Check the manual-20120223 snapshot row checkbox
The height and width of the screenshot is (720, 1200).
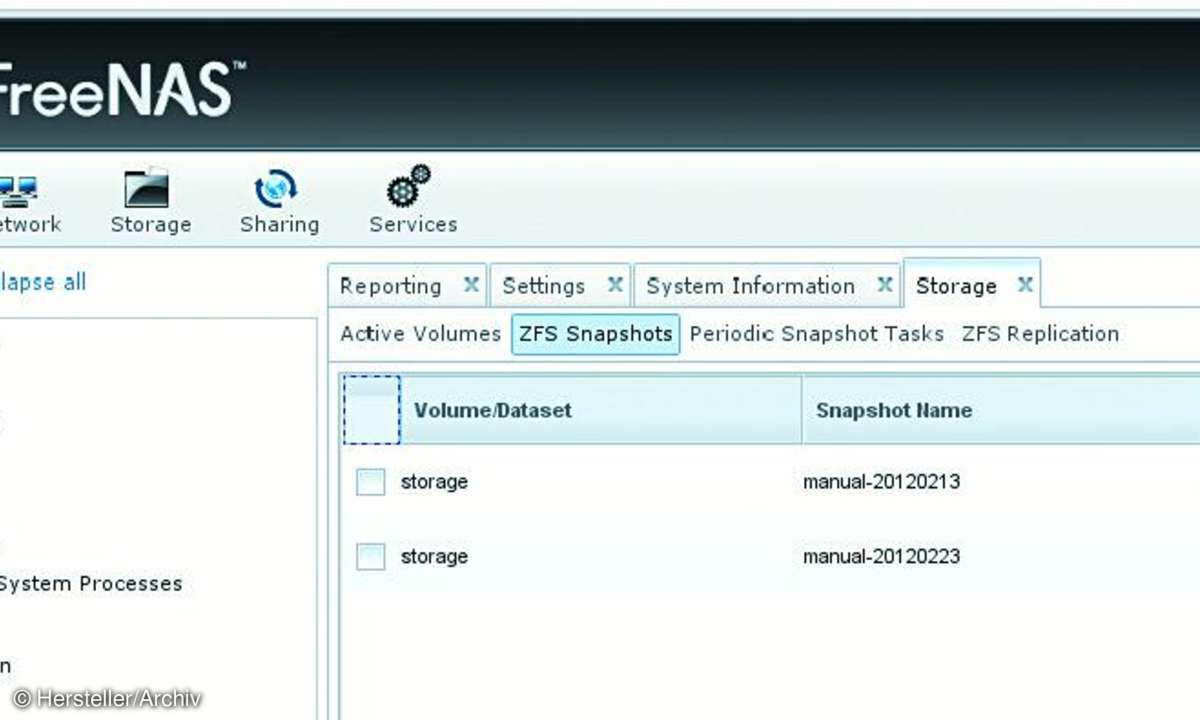[x=371, y=557]
